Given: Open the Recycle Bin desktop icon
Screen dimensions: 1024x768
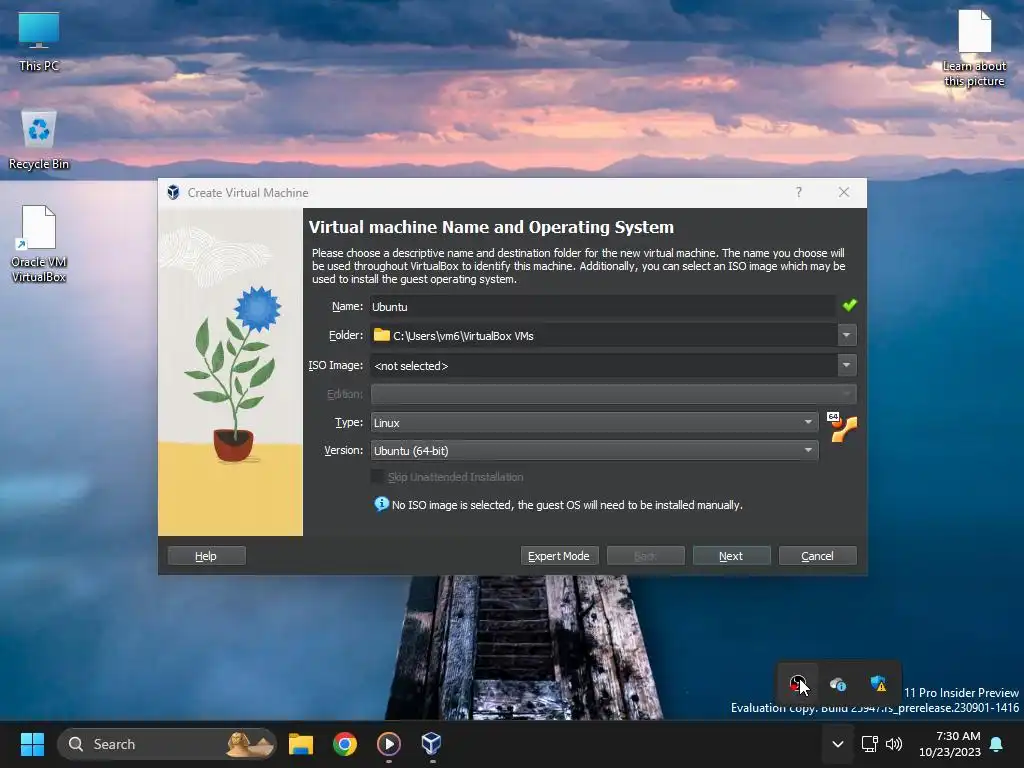Looking at the screenshot, I should click(39, 140).
